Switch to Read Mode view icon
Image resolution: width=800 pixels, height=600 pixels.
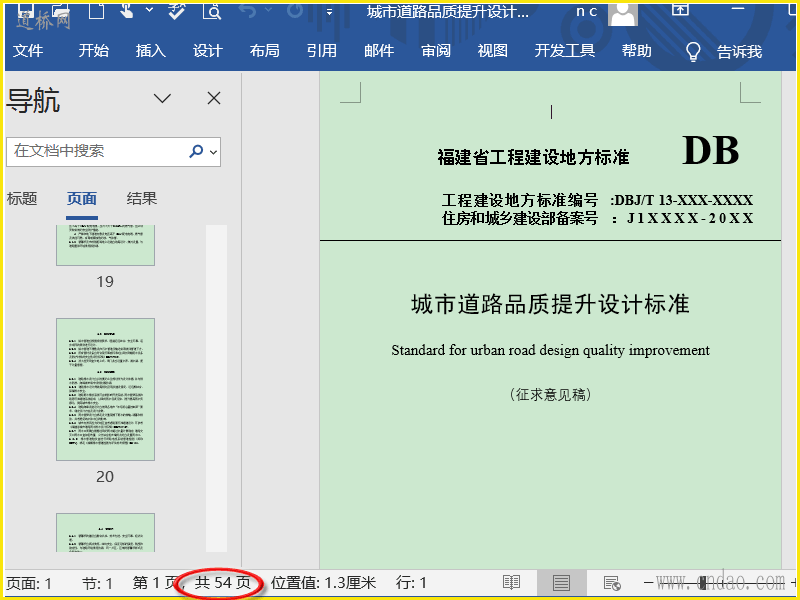click(x=511, y=582)
